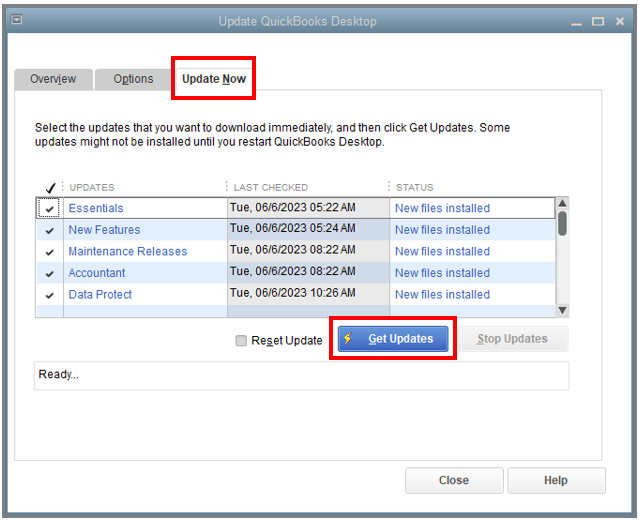Viewport: 639px width, 521px height.
Task: Click the Close button
Action: (x=454, y=481)
